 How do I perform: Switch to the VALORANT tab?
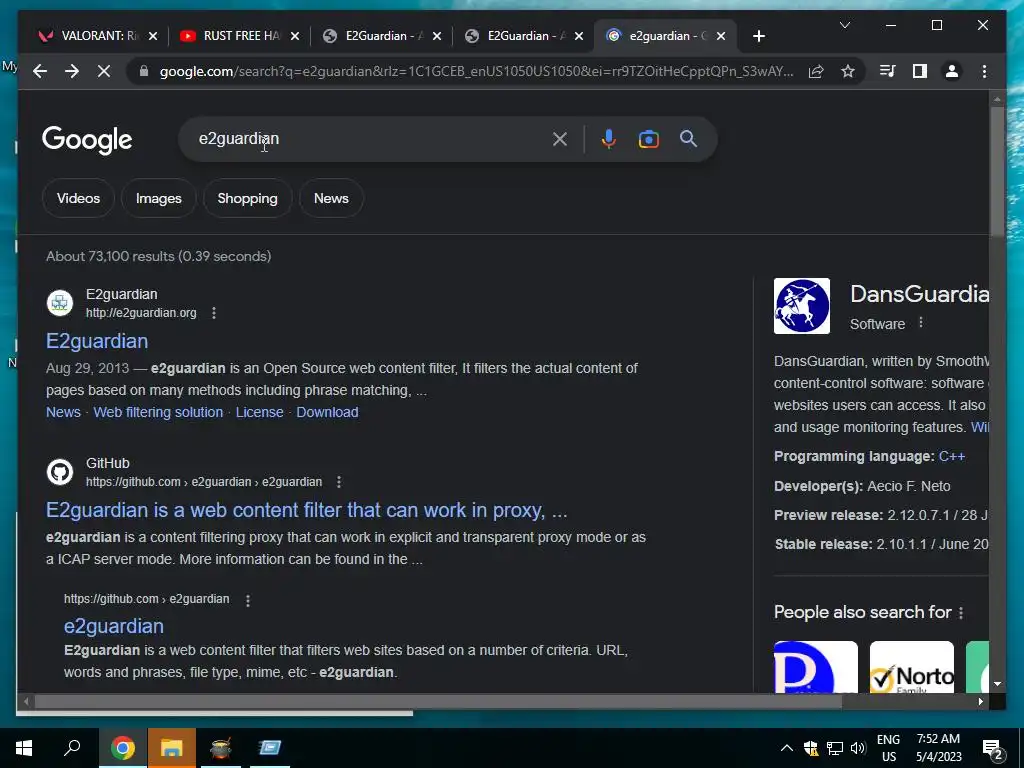(90, 36)
